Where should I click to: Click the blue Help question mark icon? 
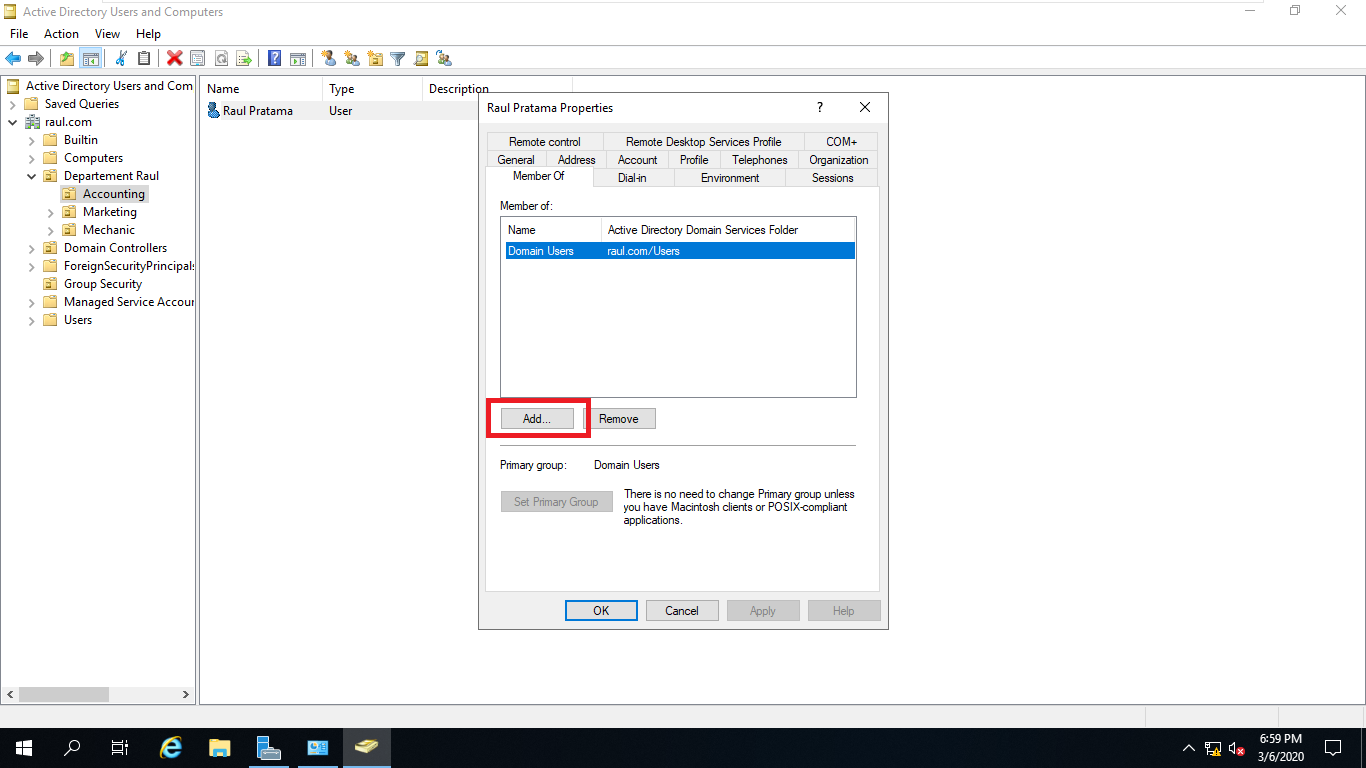[274, 59]
